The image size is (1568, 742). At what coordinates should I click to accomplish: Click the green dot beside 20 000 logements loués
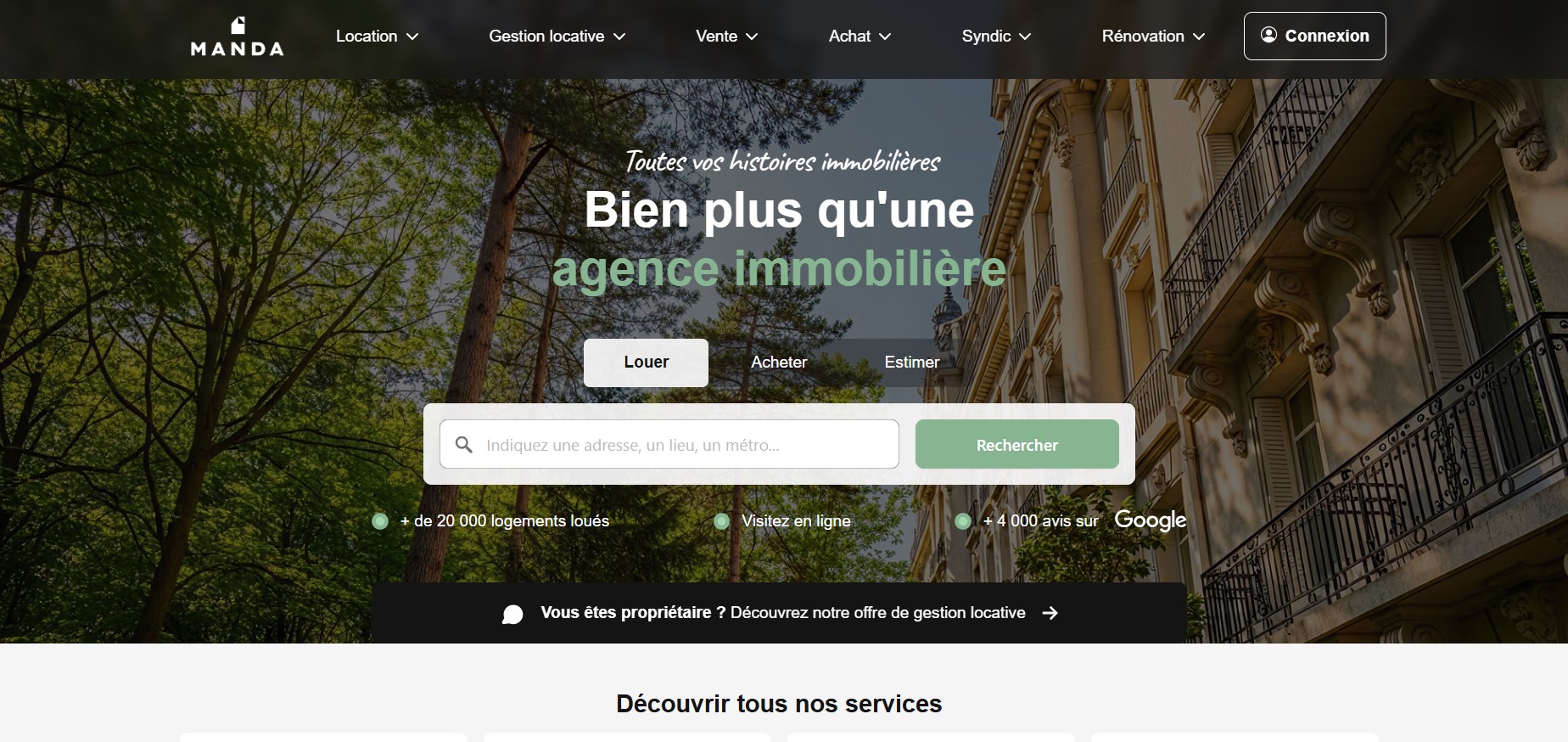tap(380, 521)
